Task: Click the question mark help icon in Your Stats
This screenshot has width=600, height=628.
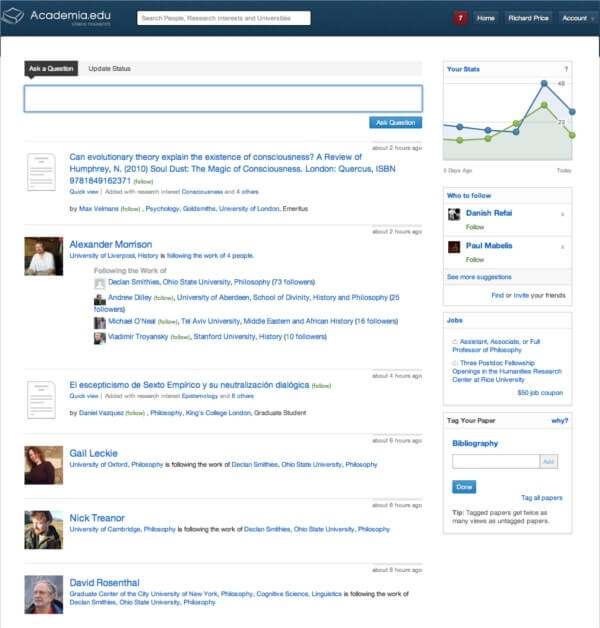Action: click(x=566, y=69)
